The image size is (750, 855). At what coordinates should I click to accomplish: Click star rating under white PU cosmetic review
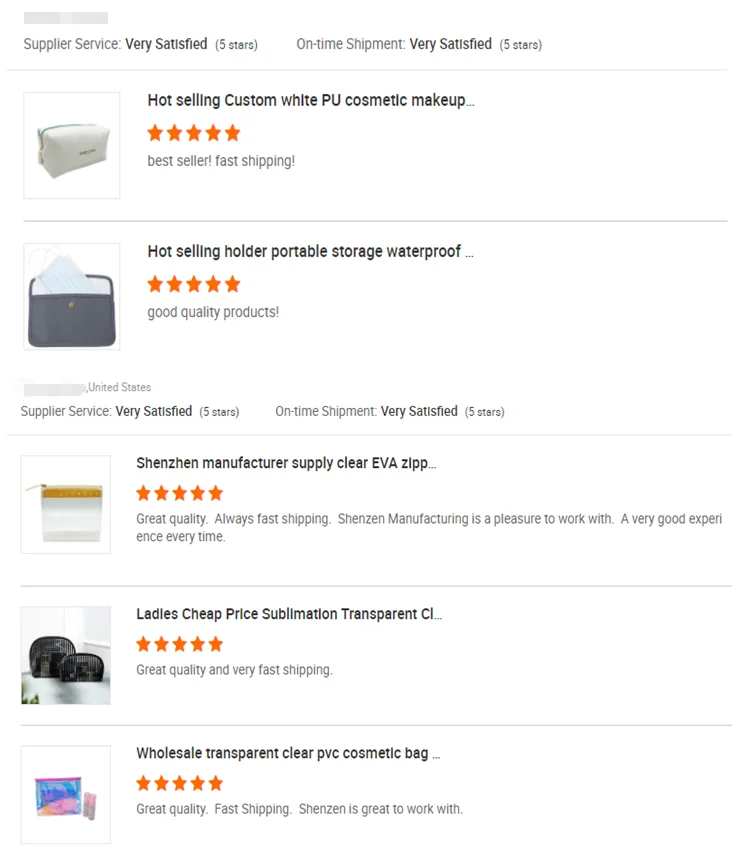click(194, 133)
